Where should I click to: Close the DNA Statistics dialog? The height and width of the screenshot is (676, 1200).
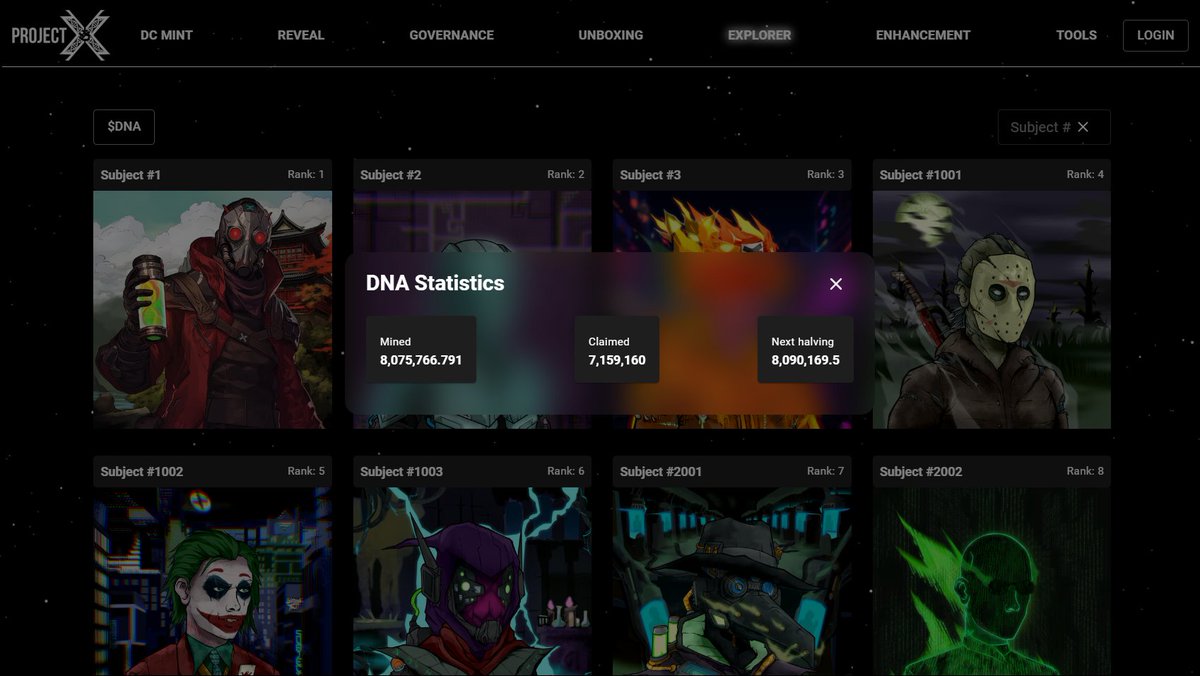[x=836, y=284]
